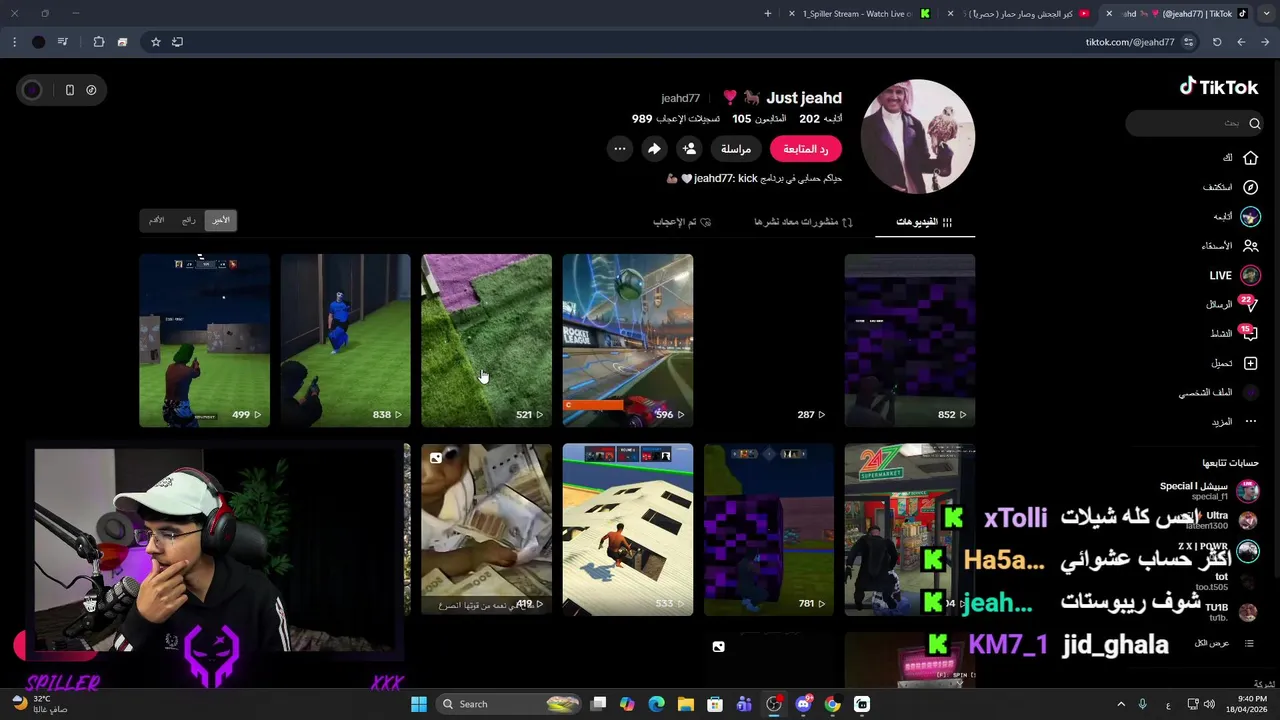Image resolution: width=1280 pixels, height=720 pixels.
Task: Switch to the Liked profile tab
Action: click(682, 222)
